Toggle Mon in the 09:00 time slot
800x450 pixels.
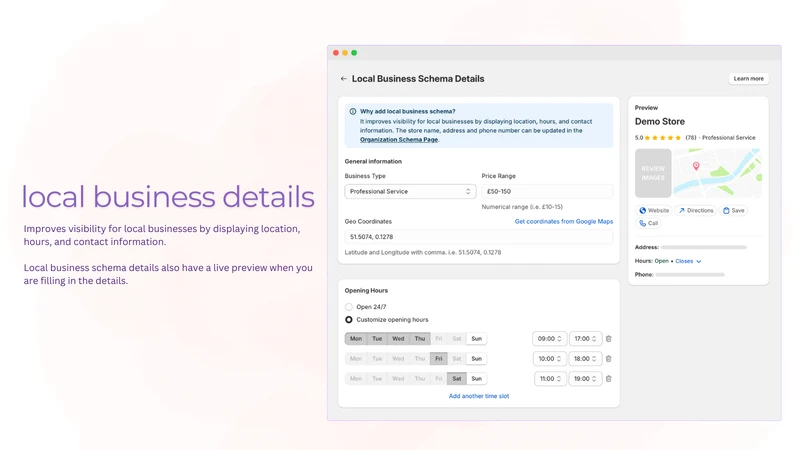pos(356,339)
